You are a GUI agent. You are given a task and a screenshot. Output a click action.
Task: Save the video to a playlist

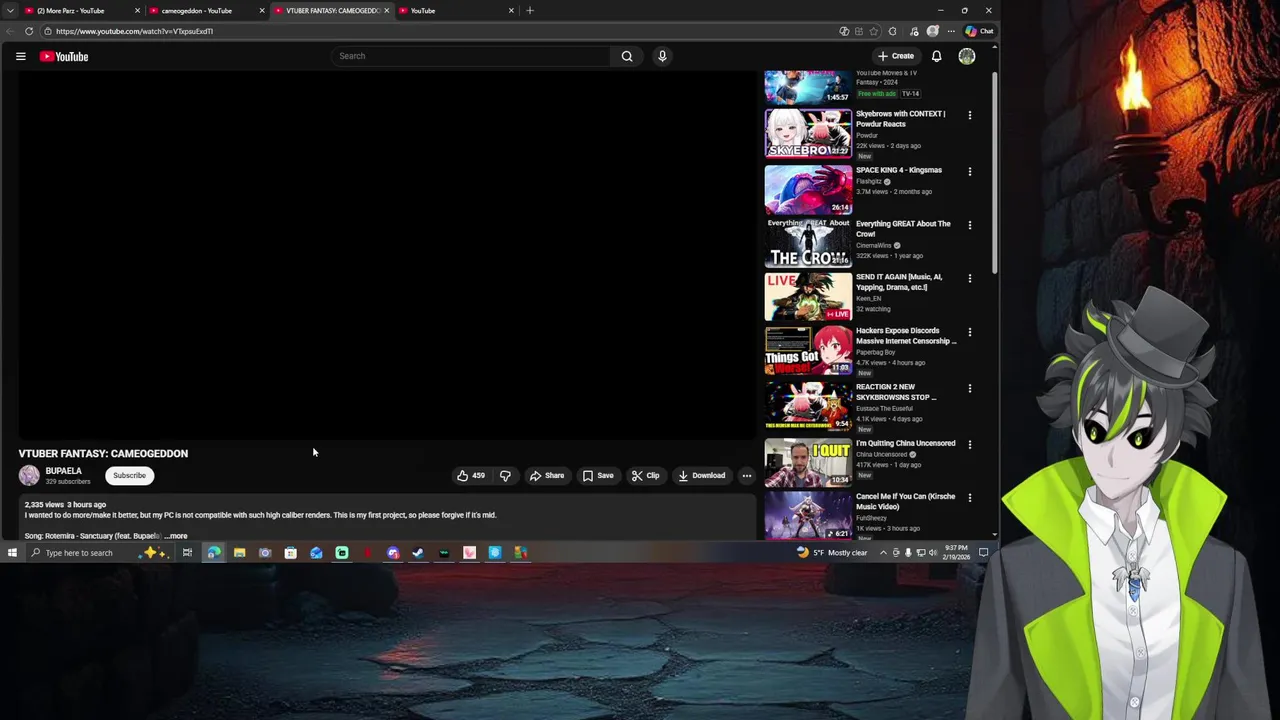[598, 476]
